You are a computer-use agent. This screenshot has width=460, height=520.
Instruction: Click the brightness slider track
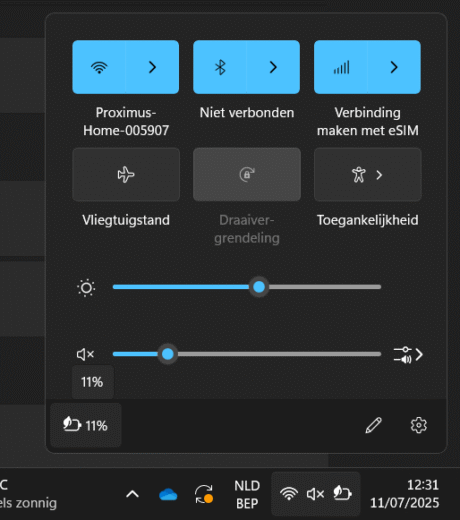tap(247, 287)
